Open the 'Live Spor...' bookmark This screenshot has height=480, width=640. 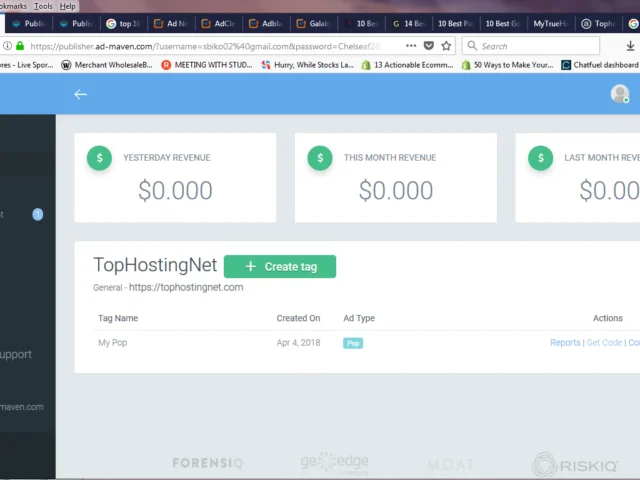click(x=27, y=65)
